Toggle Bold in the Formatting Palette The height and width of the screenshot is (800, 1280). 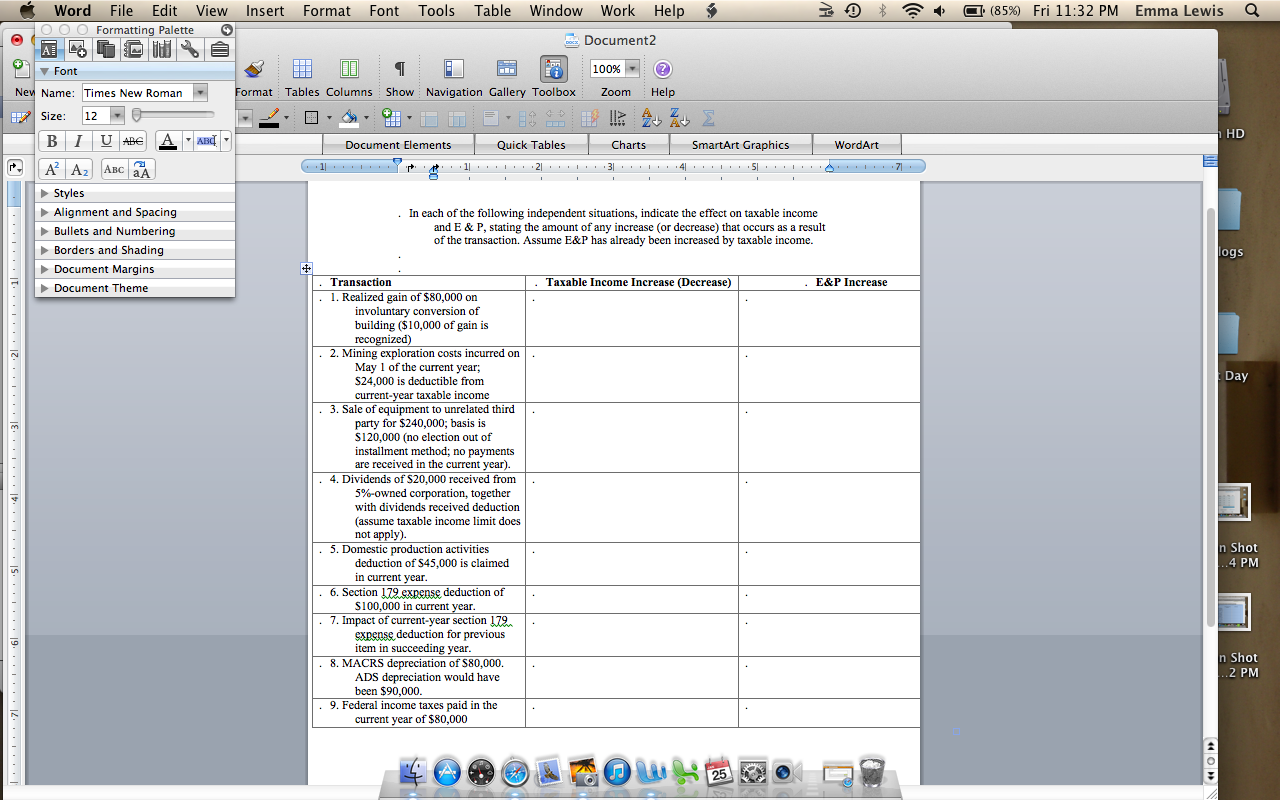52,141
